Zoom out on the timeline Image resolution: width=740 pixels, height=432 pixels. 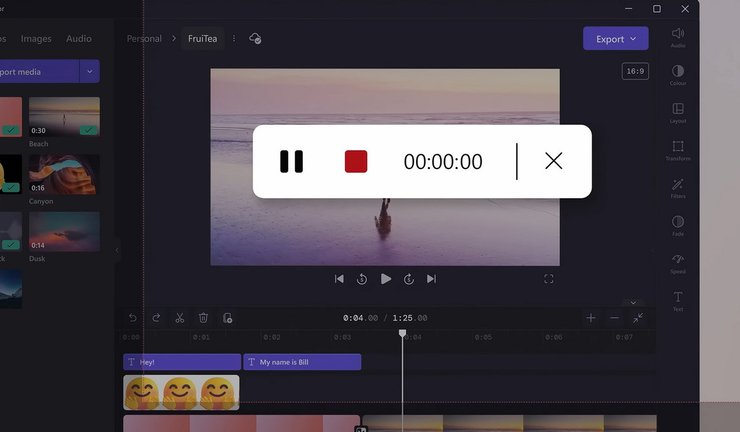coord(614,318)
